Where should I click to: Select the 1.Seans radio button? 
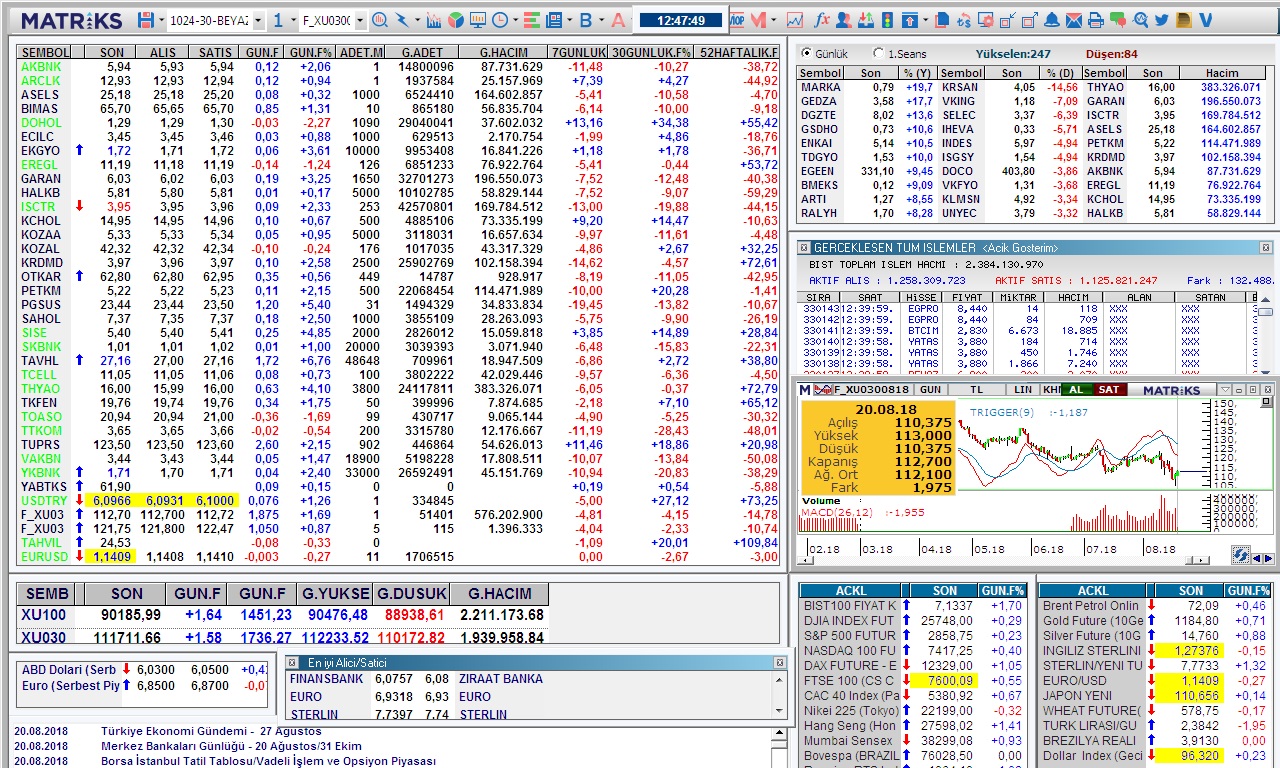point(878,53)
